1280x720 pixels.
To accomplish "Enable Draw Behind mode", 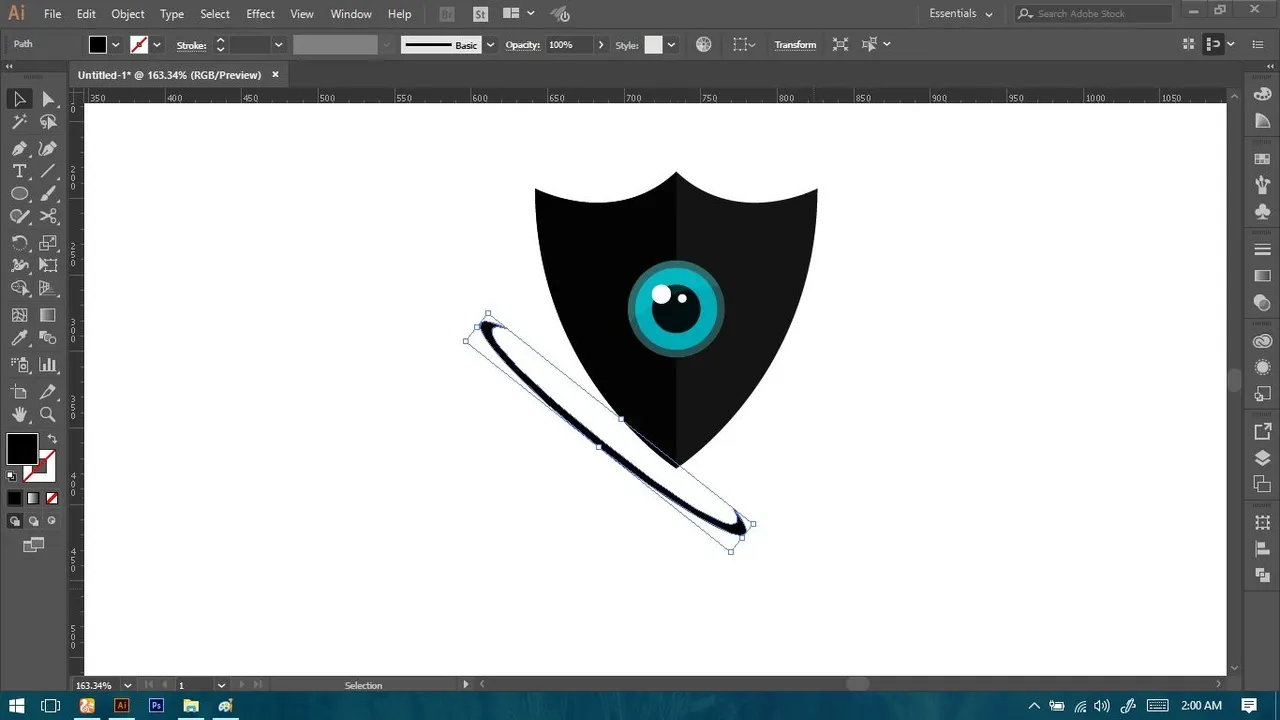I will click(33, 521).
